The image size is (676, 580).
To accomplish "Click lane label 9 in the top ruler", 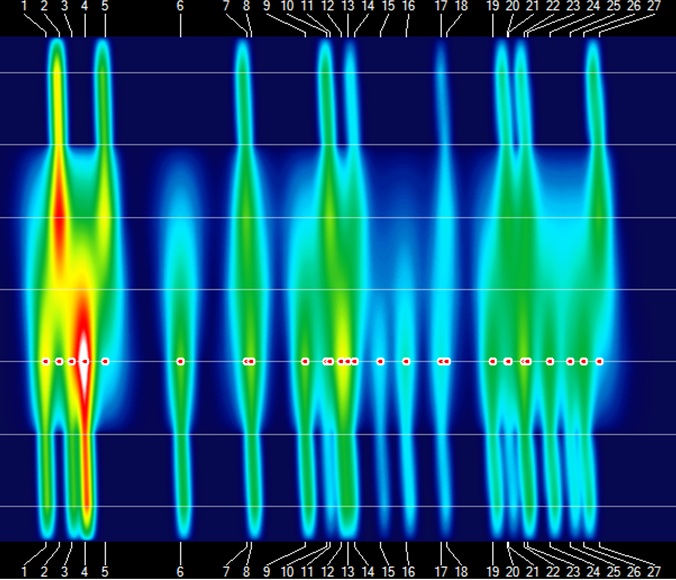I will click(267, 6).
